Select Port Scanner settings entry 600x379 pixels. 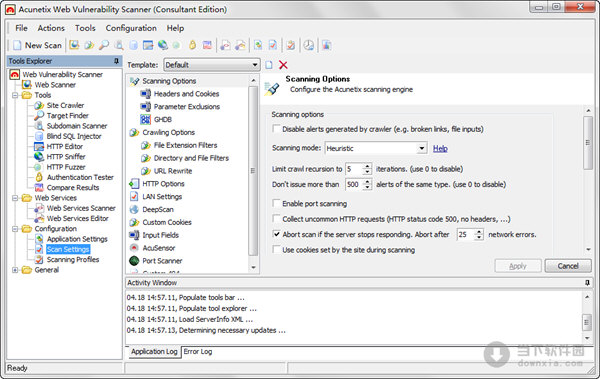click(162, 261)
